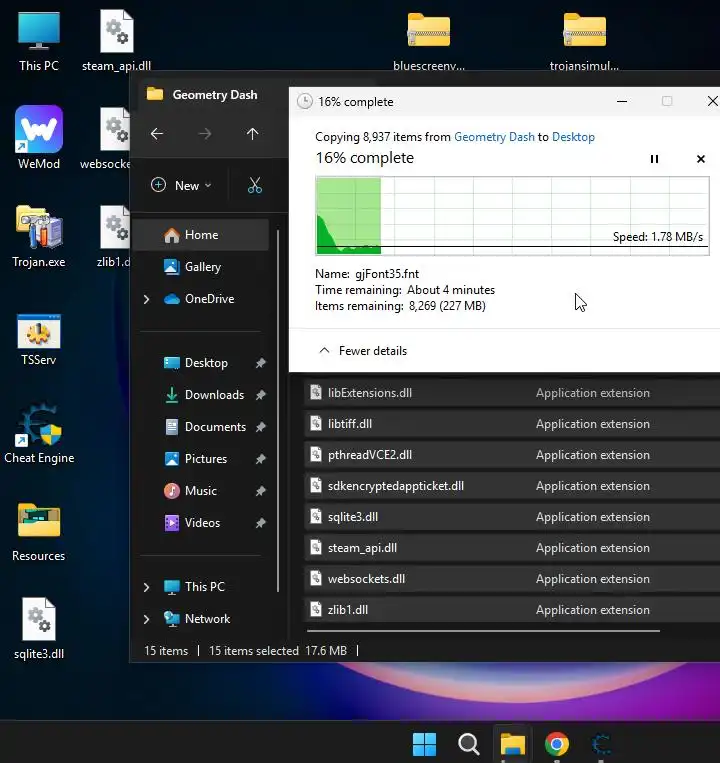Unpin Videos using its pin icon
Screen dimensions: 720x763
point(261,523)
